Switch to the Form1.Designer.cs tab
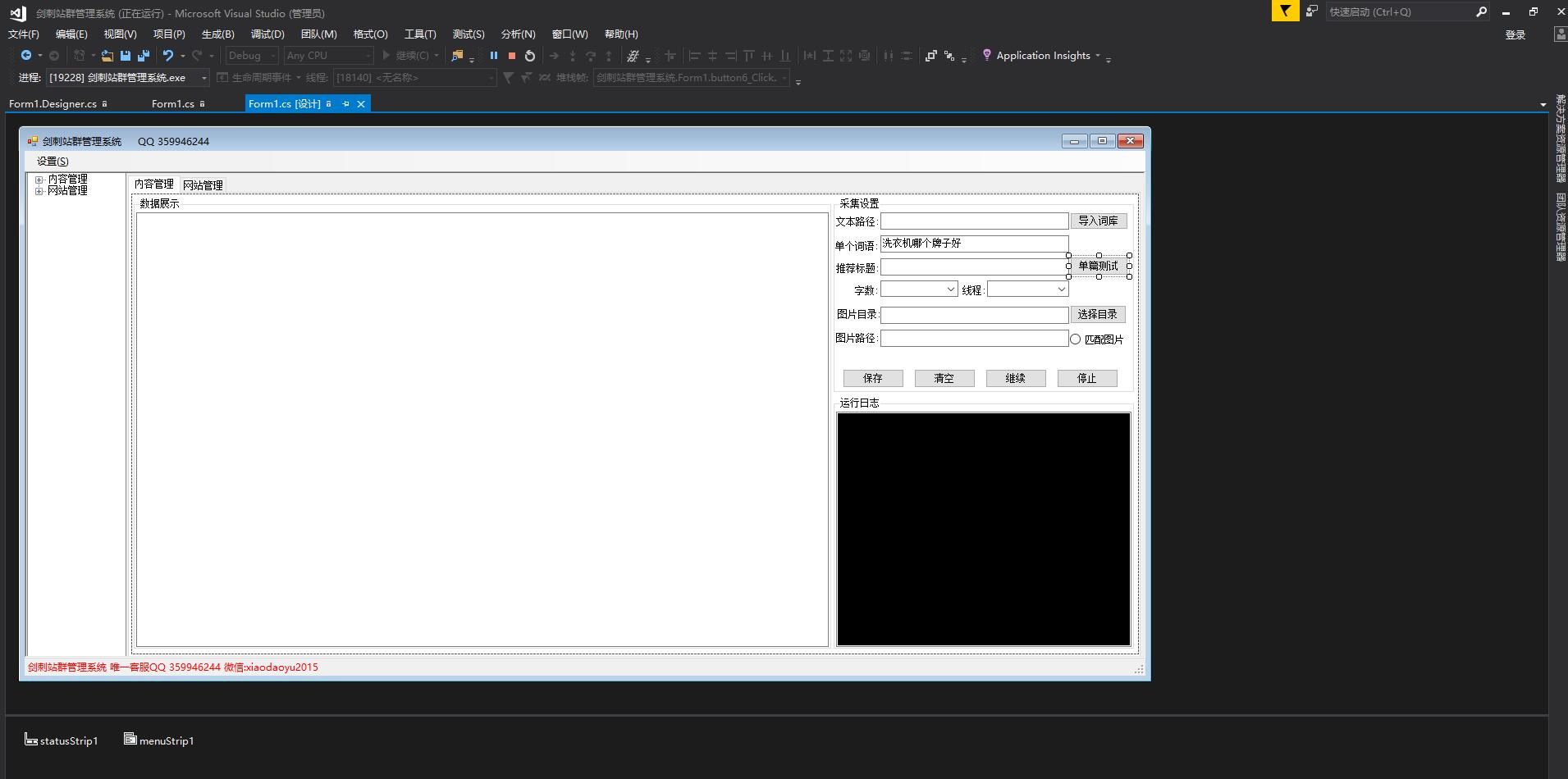The image size is (1568, 779). pyautogui.click(x=53, y=103)
